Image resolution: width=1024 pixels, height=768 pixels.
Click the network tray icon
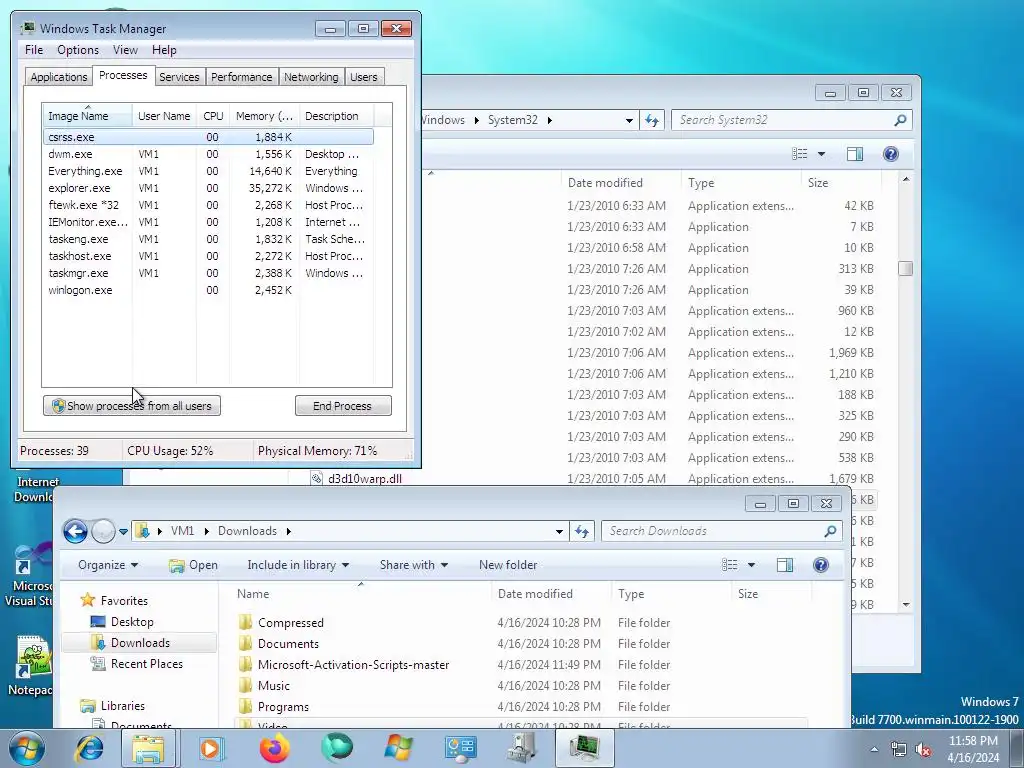coord(899,749)
